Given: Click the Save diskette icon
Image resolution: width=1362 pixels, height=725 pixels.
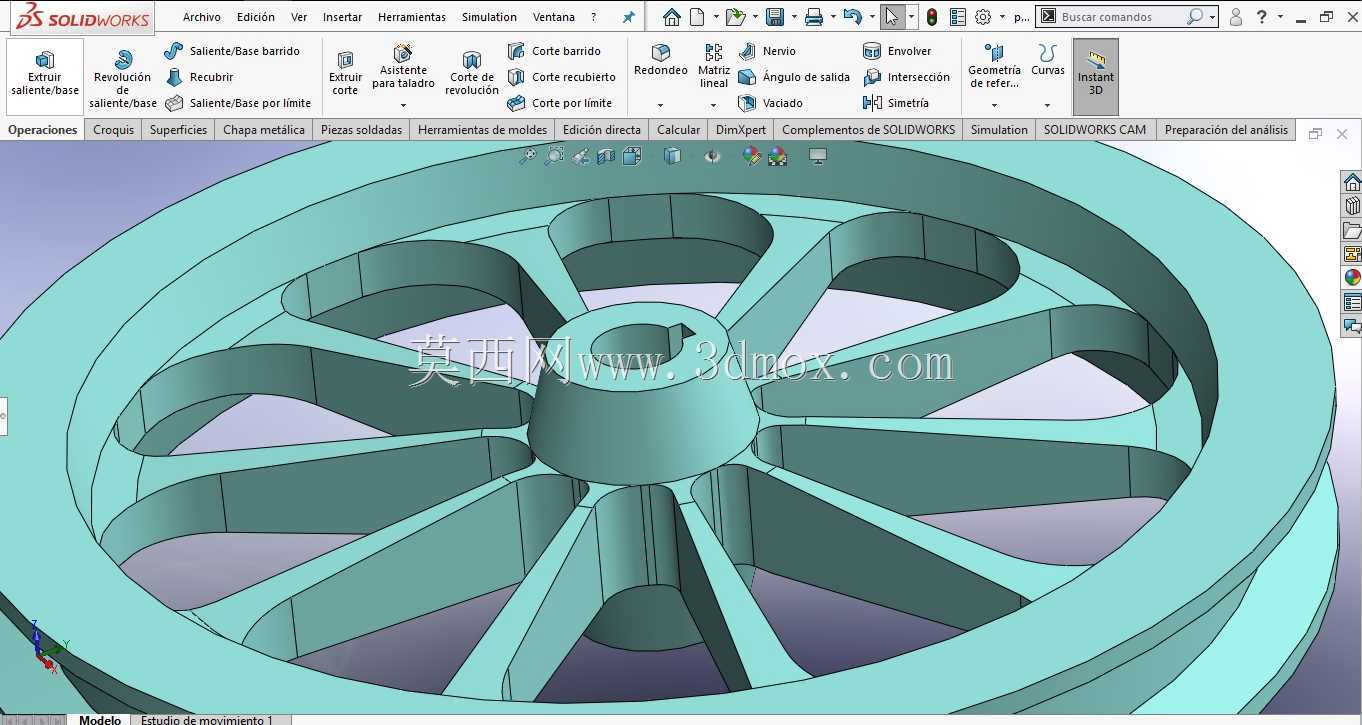Looking at the screenshot, I should [x=774, y=17].
